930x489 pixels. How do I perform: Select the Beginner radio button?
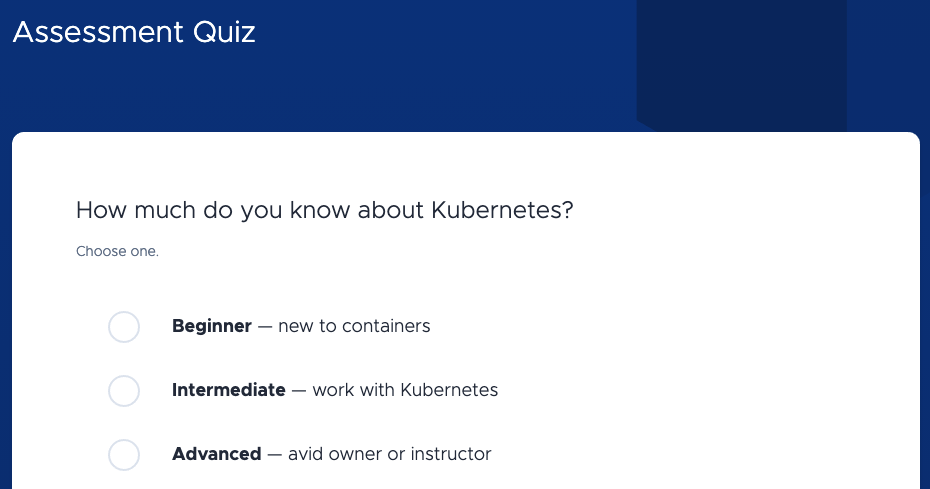pos(124,327)
